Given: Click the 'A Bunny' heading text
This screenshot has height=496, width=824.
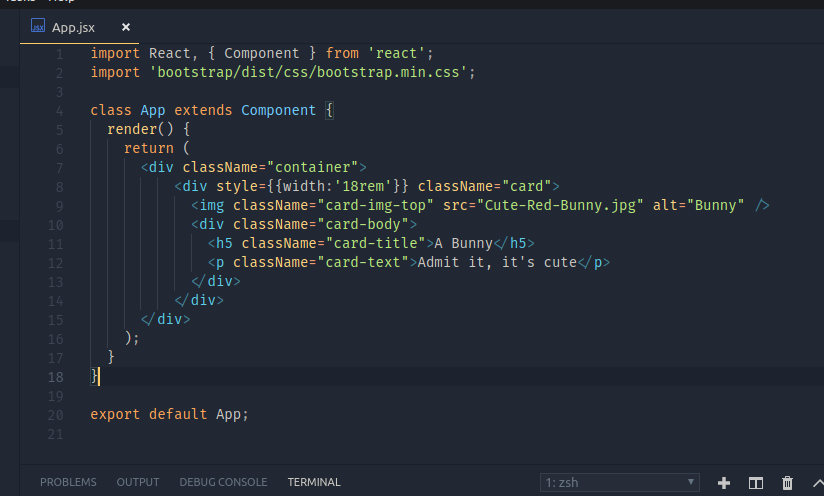Looking at the screenshot, I should pyautogui.click(x=464, y=243).
